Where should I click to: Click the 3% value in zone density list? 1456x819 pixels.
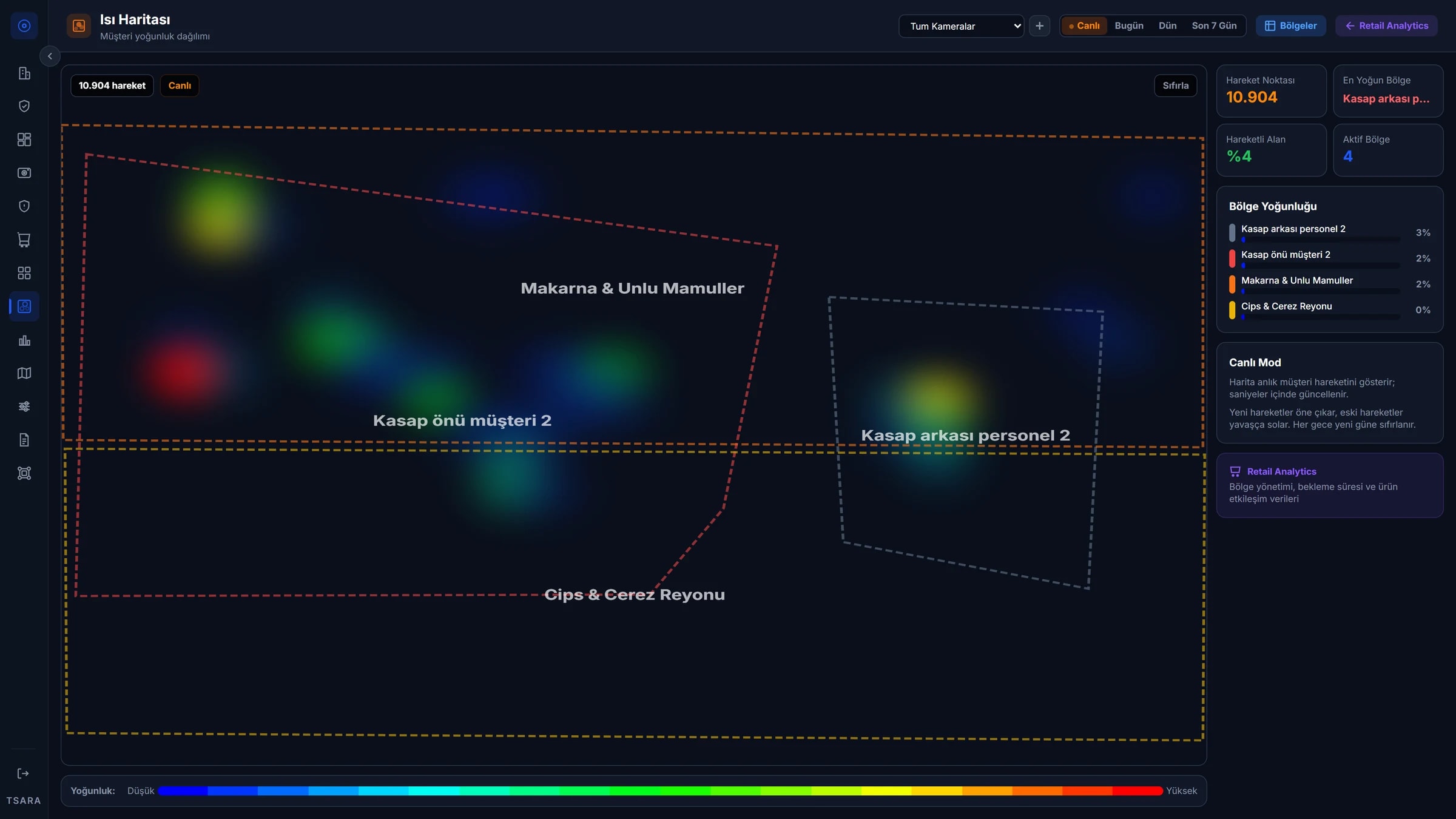coord(1423,233)
